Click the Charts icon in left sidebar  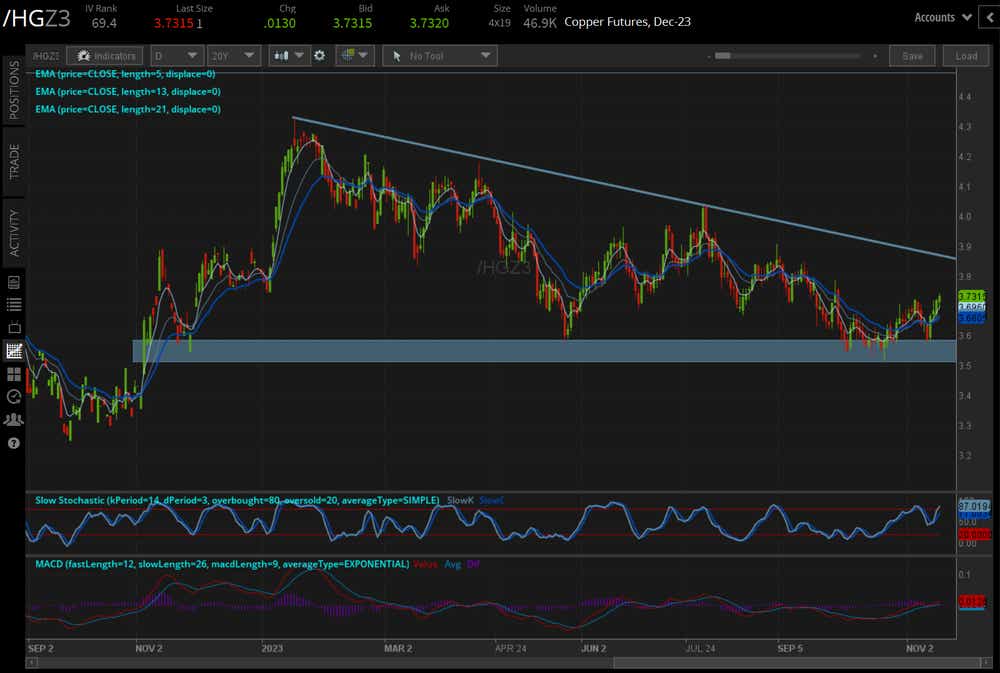pos(14,351)
